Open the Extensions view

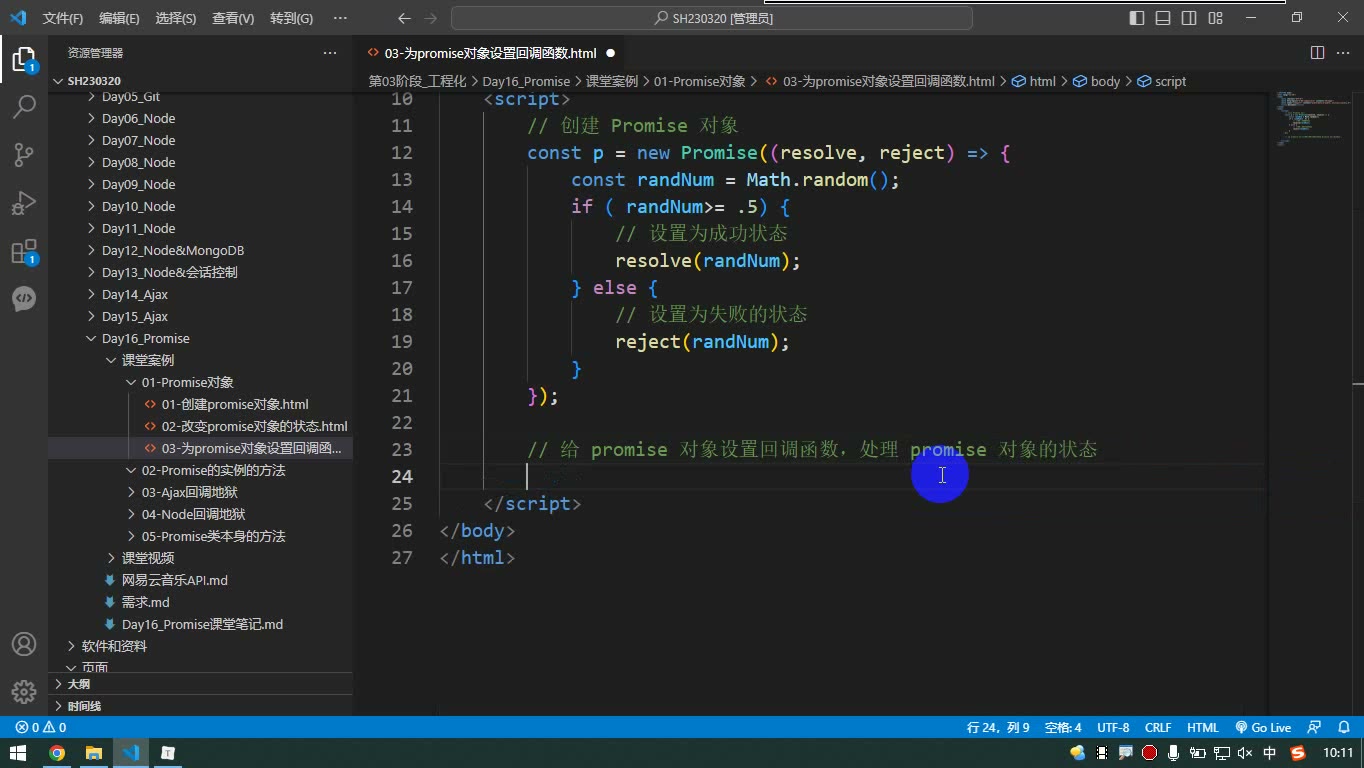tap(24, 251)
